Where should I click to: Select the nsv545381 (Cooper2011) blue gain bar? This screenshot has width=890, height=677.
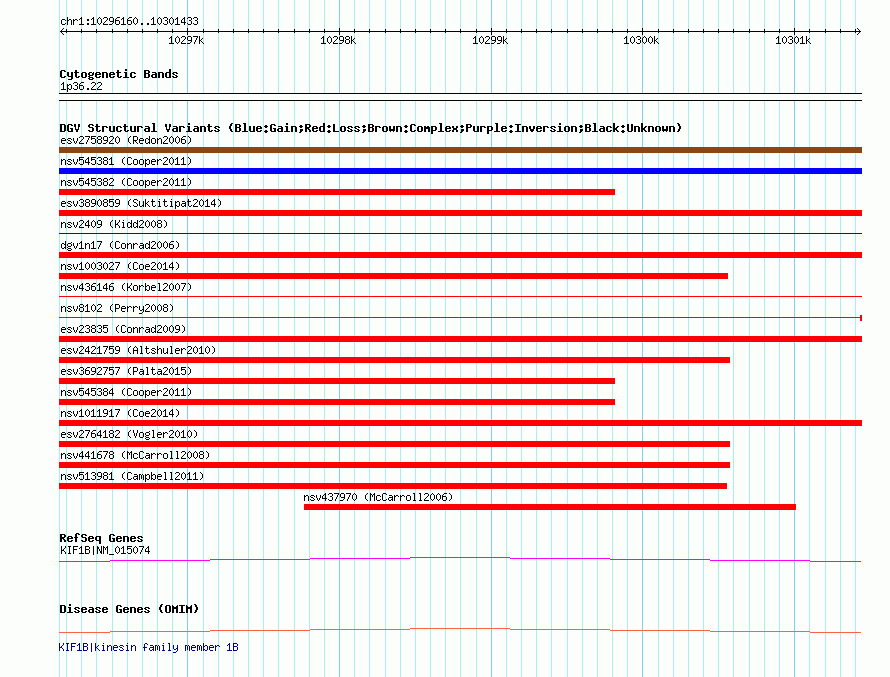[460, 171]
